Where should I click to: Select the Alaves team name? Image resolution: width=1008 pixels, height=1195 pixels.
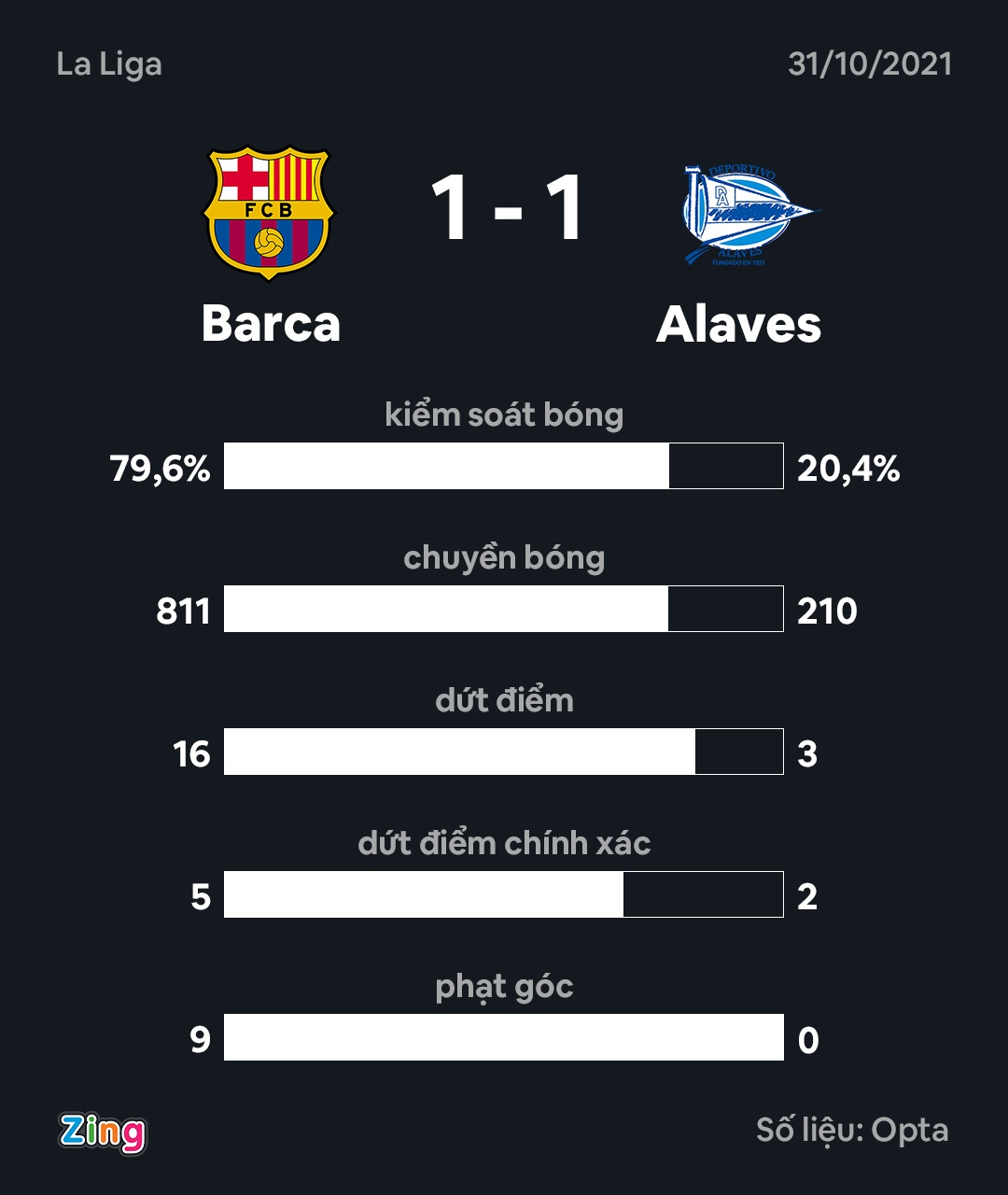click(738, 325)
